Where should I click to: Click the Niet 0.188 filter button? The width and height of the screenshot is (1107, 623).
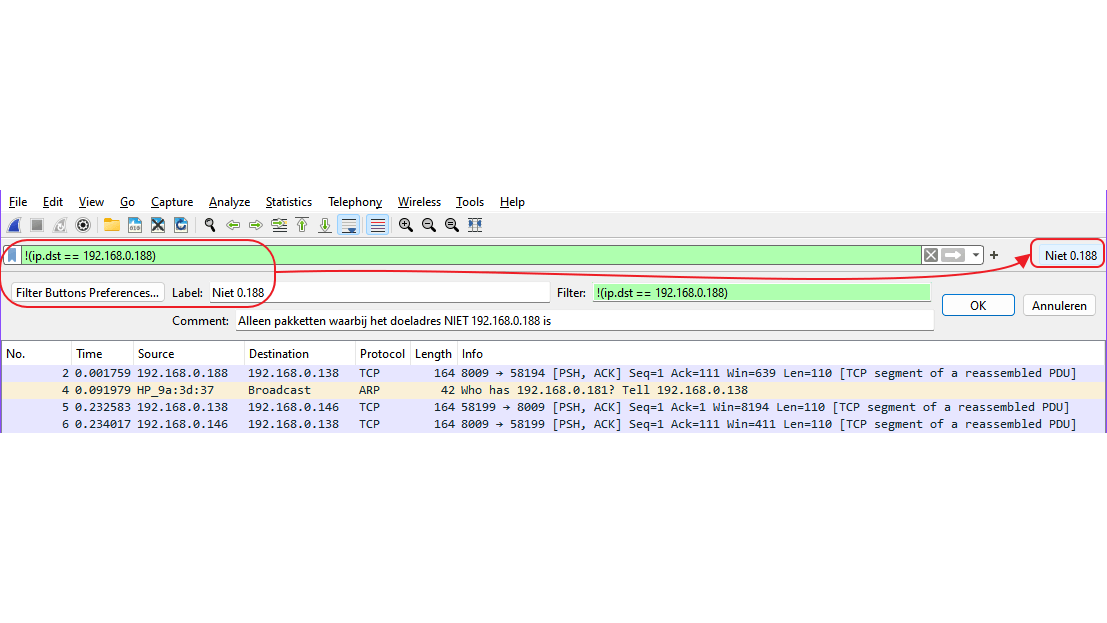pyautogui.click(x=1071, y=256)
